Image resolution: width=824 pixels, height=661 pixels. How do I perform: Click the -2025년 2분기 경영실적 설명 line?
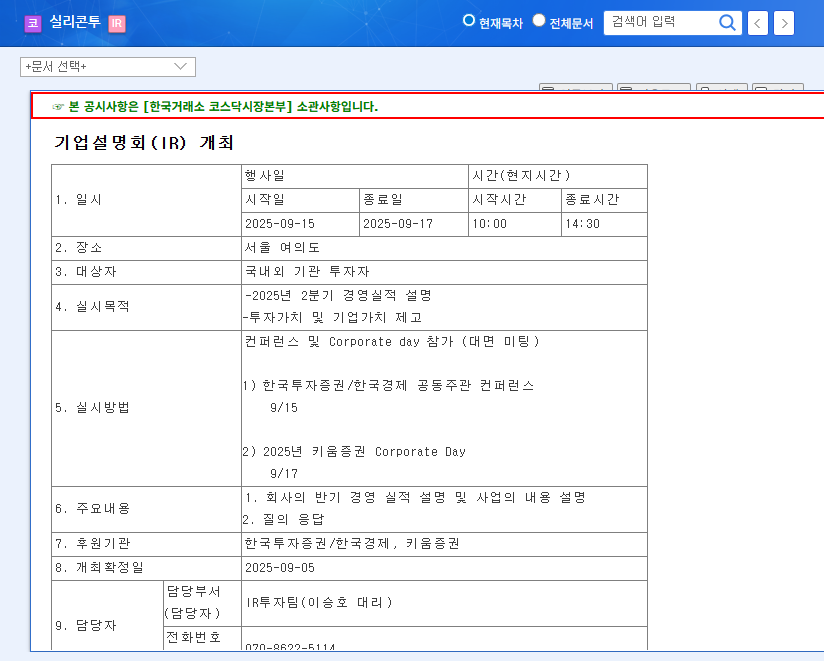pos(338,296)
